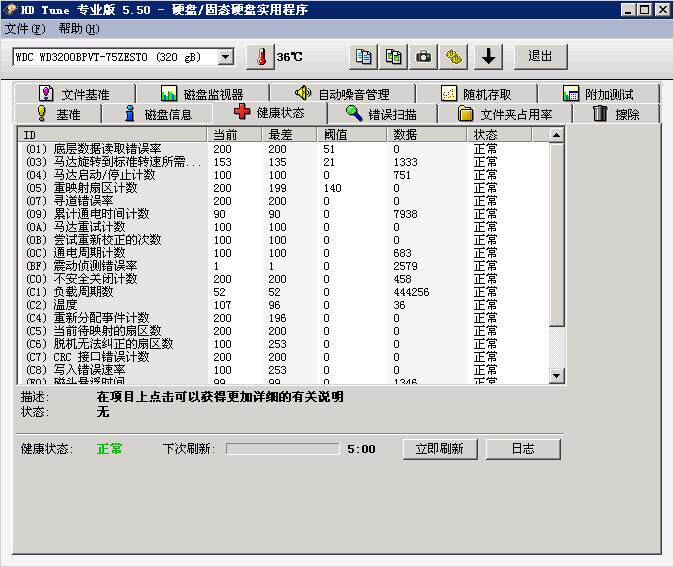
Task: Click the scatter icon on 随机存取 tab
Action: [449, 93]
